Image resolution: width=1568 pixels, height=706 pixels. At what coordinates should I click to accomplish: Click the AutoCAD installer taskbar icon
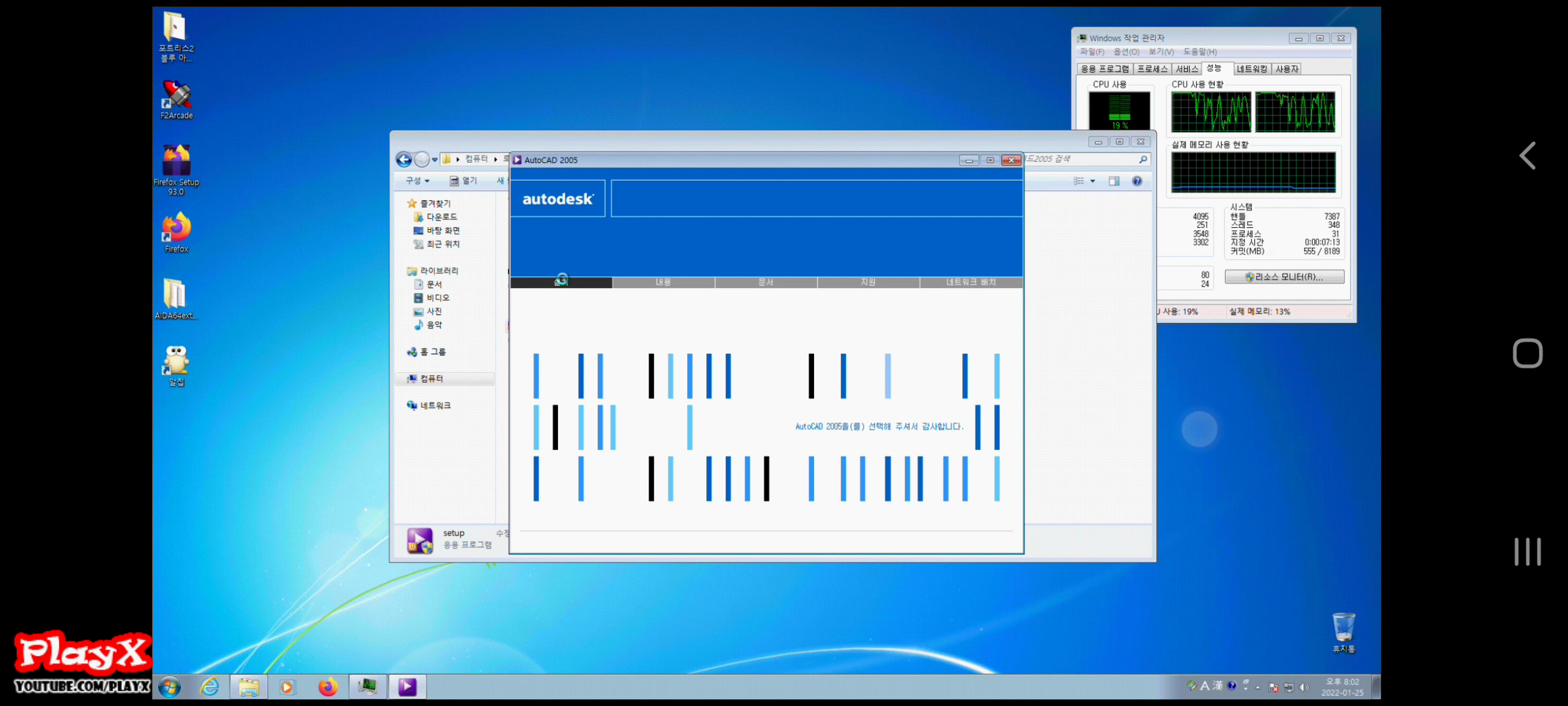pyautogui.click(x=407, y=687)
